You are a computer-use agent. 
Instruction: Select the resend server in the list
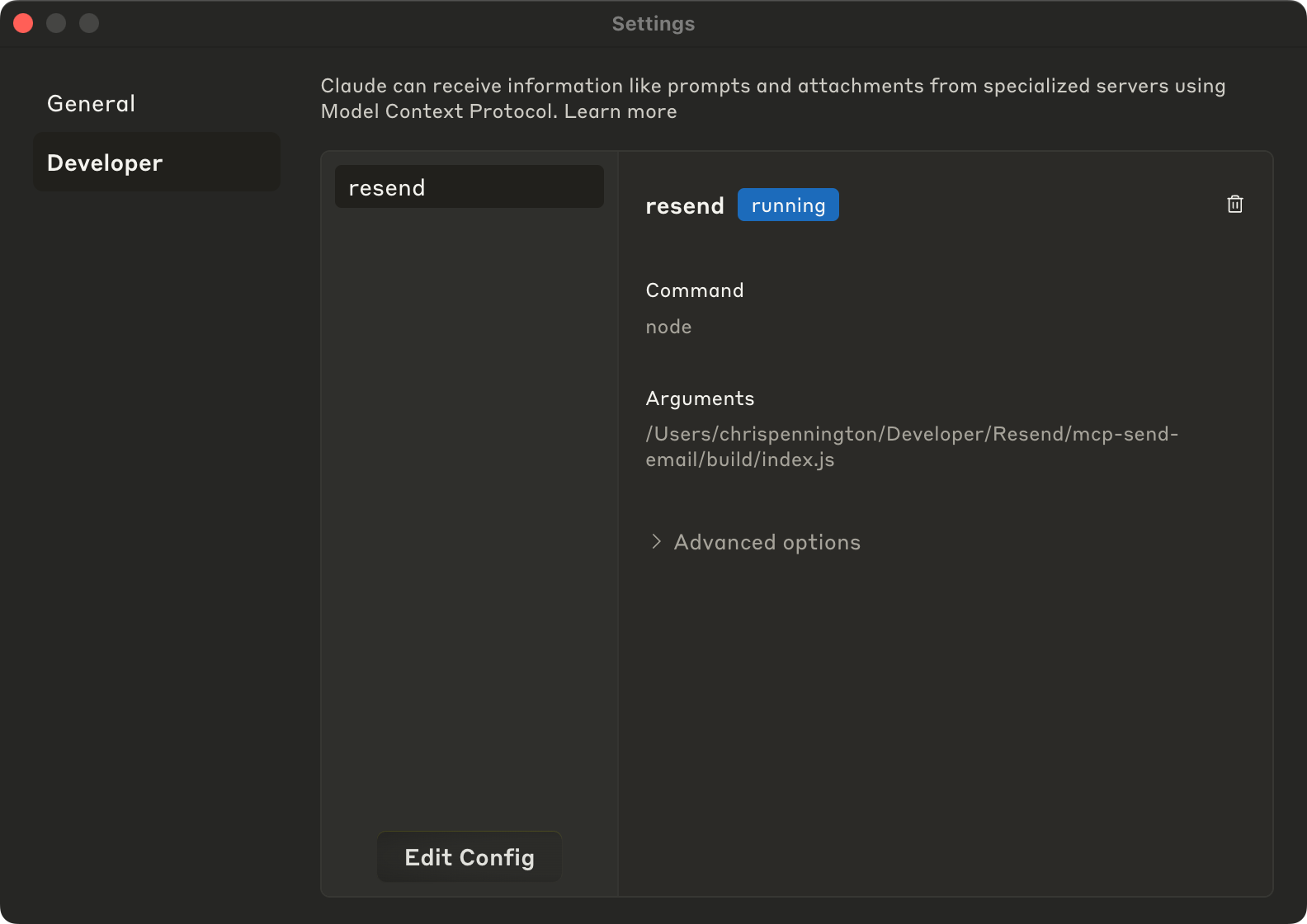pyautogui.click(x=469, y=187)
